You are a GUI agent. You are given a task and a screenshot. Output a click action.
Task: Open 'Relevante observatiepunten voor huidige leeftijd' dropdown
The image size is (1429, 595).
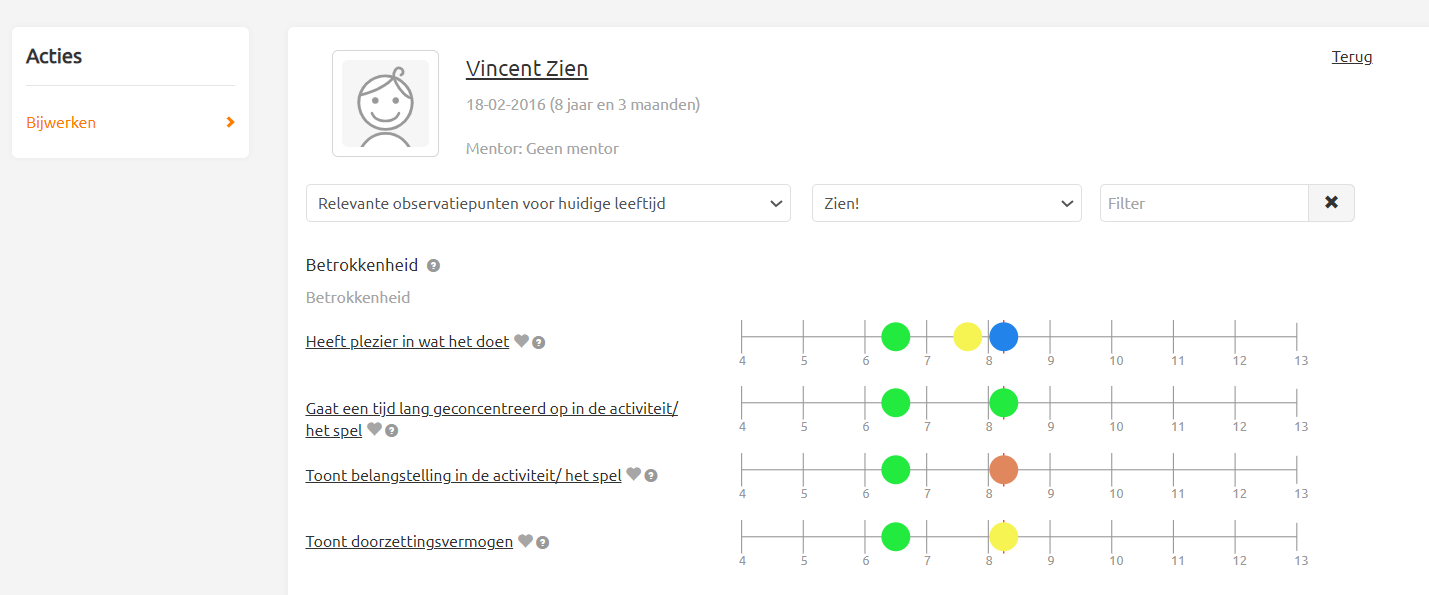tap(548, 203)
